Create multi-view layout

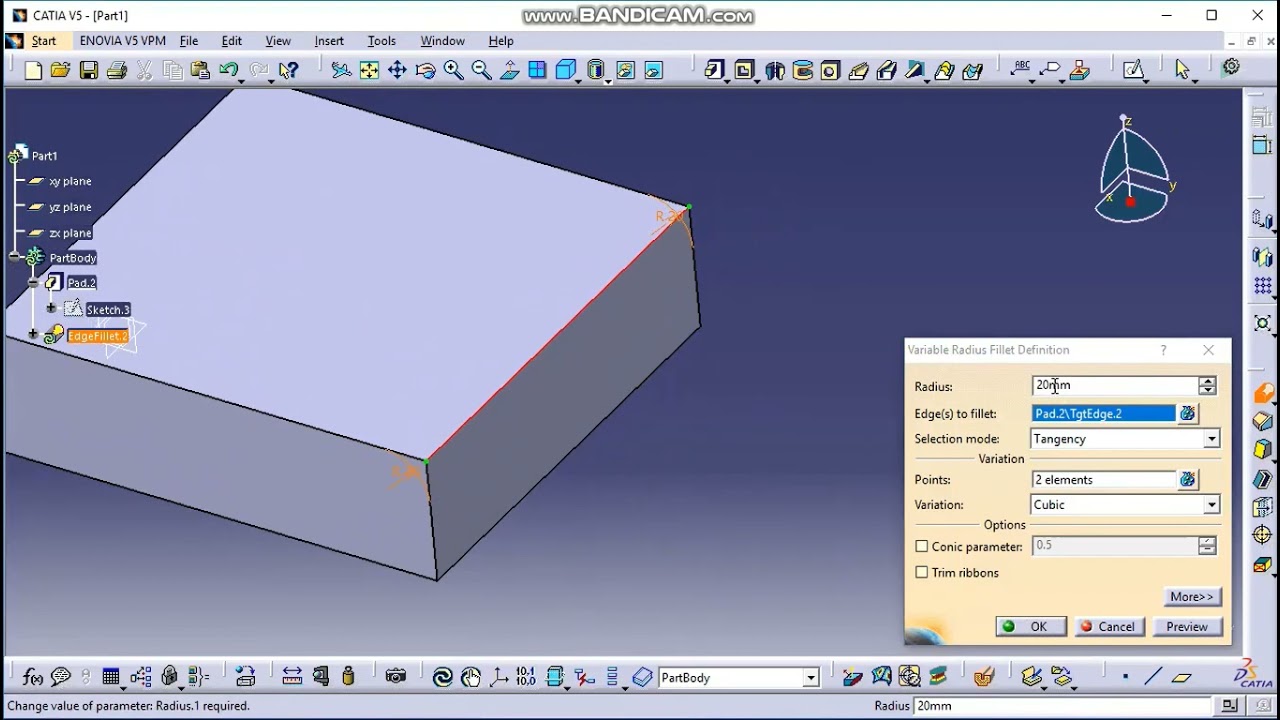click(537, 70)
